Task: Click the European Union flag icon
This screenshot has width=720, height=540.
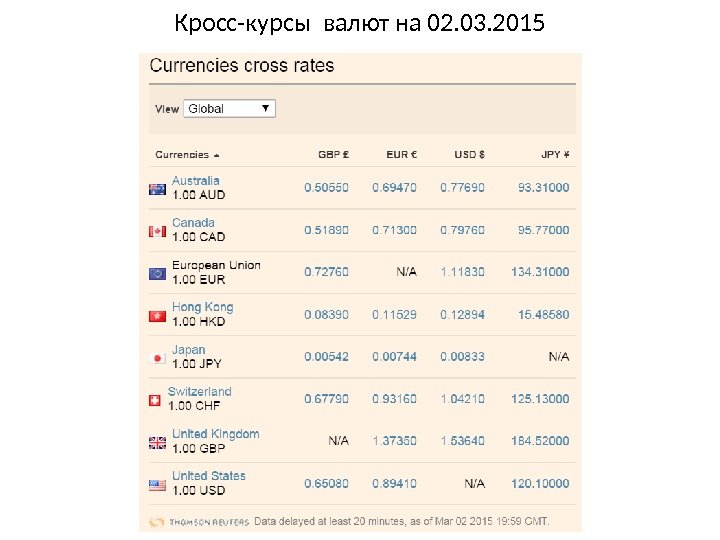Action: [x=157, y=273]
